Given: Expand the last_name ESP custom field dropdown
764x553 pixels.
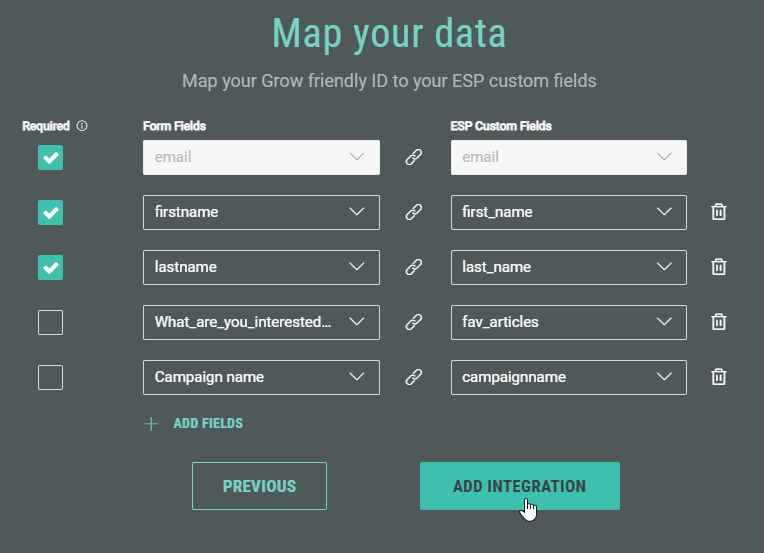Looking at the screenshot, I should tap(568, 267).
